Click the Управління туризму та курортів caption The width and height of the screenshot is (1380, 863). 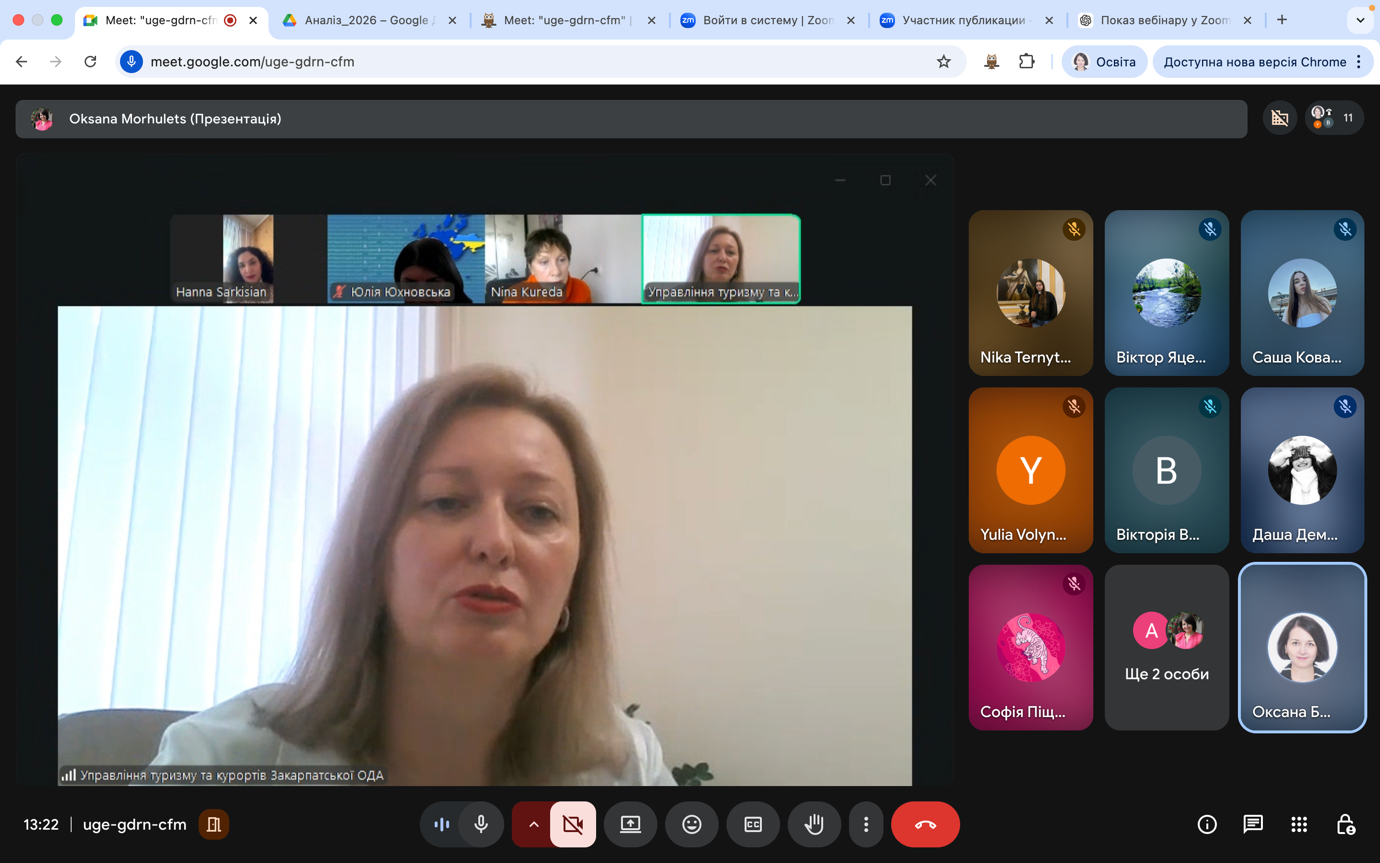[232, 775]
